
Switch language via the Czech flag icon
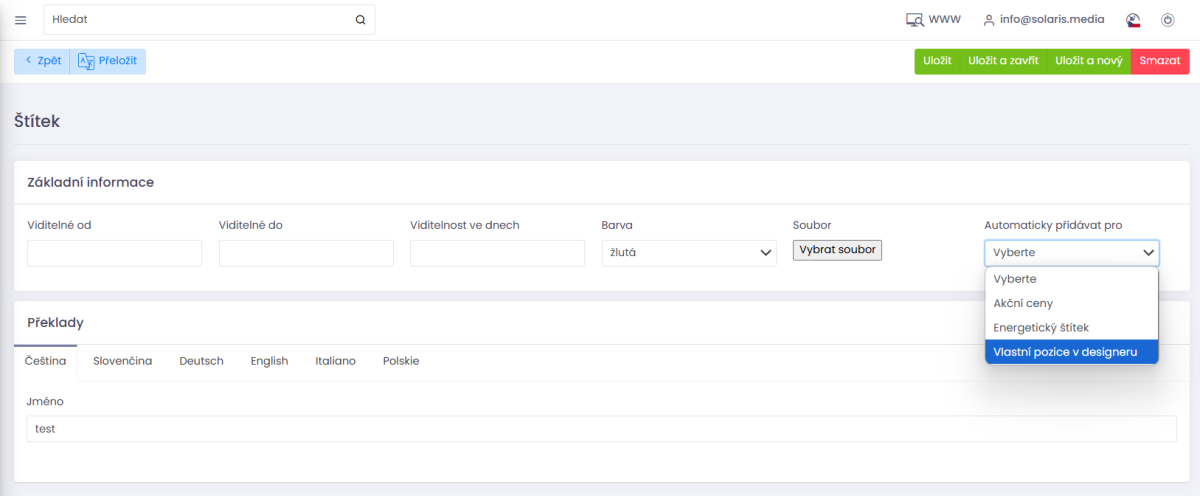[x=1133, y=19]
